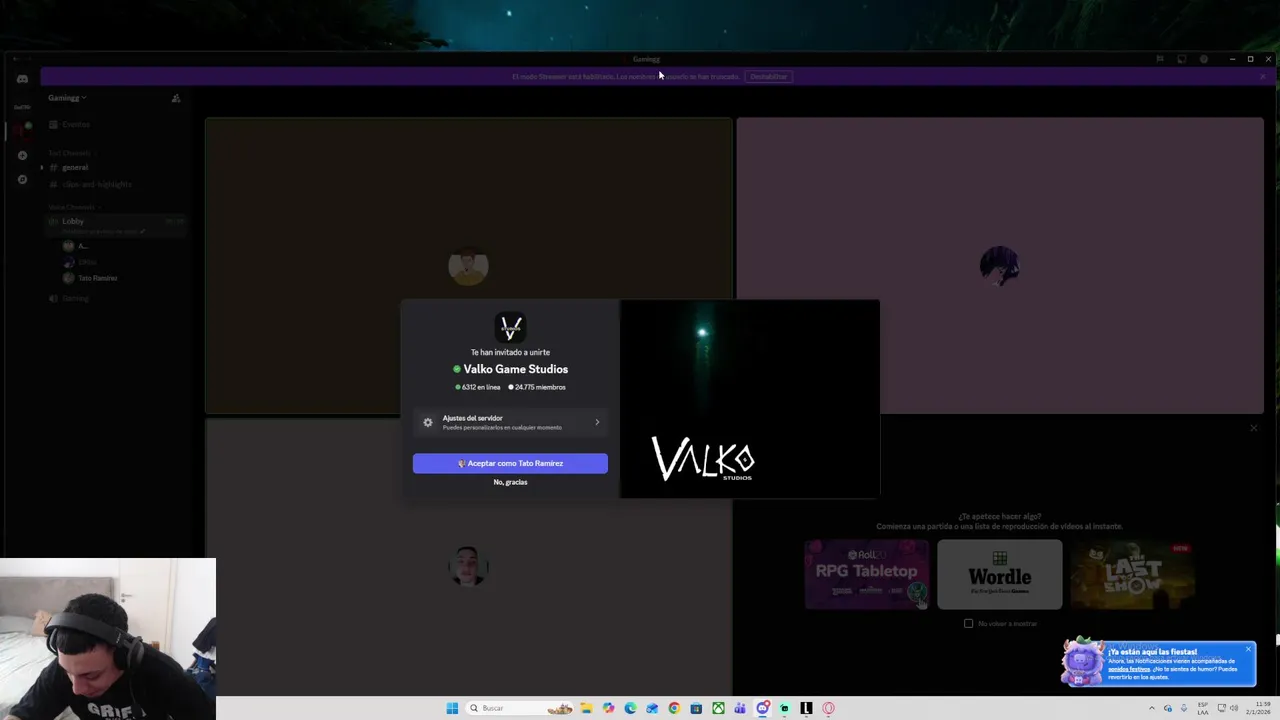
Task: Click Discord help icon in title bar
Action: [1203, 59]
